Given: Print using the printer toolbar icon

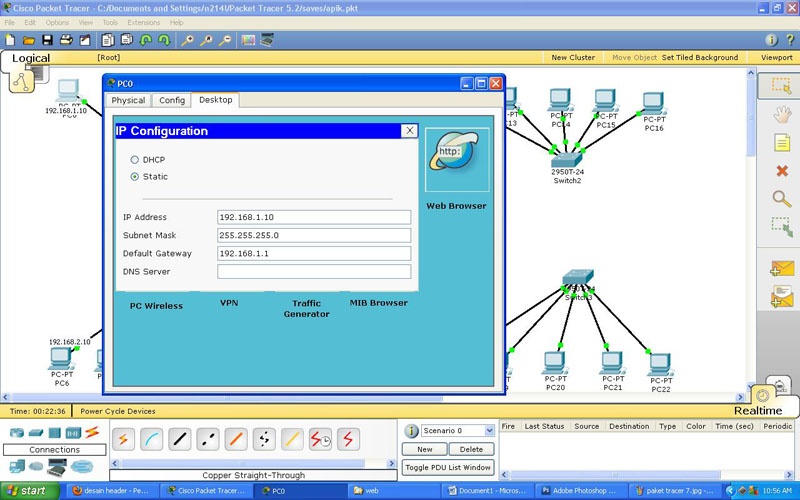Looking at the screenshot, I should [x=66, y=40].
